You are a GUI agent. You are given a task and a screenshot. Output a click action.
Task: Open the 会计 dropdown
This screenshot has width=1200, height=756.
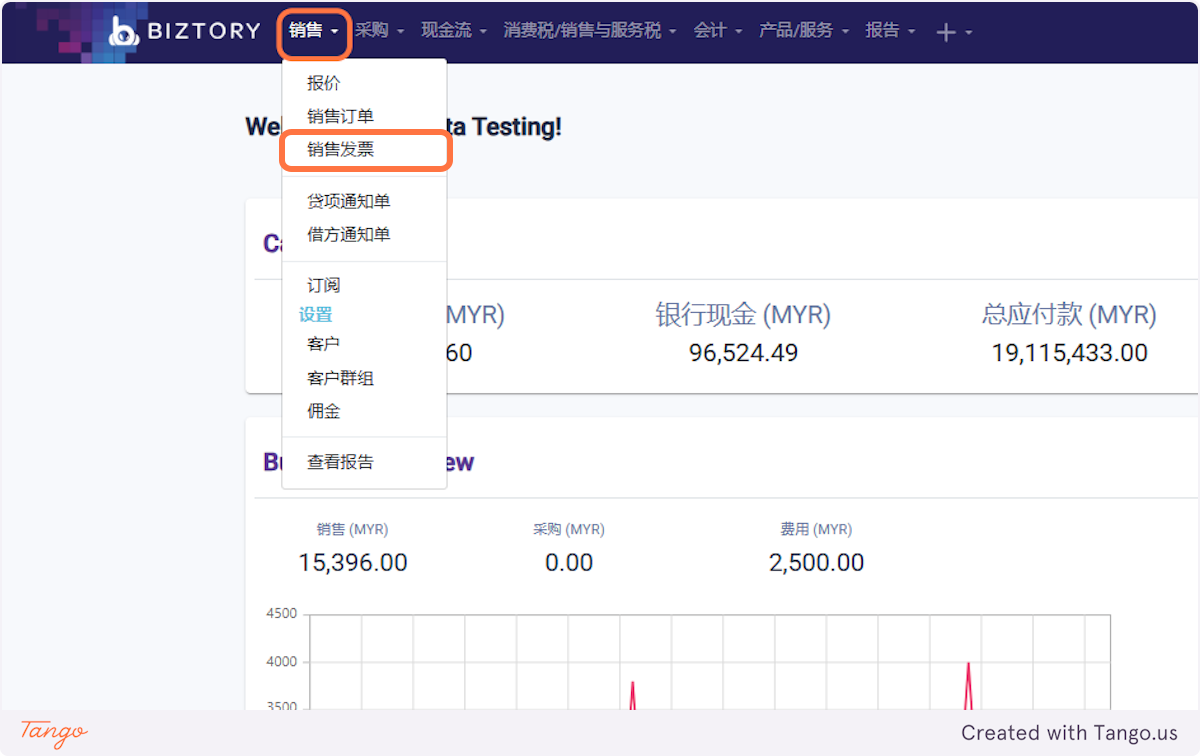[x=718, y=31]
